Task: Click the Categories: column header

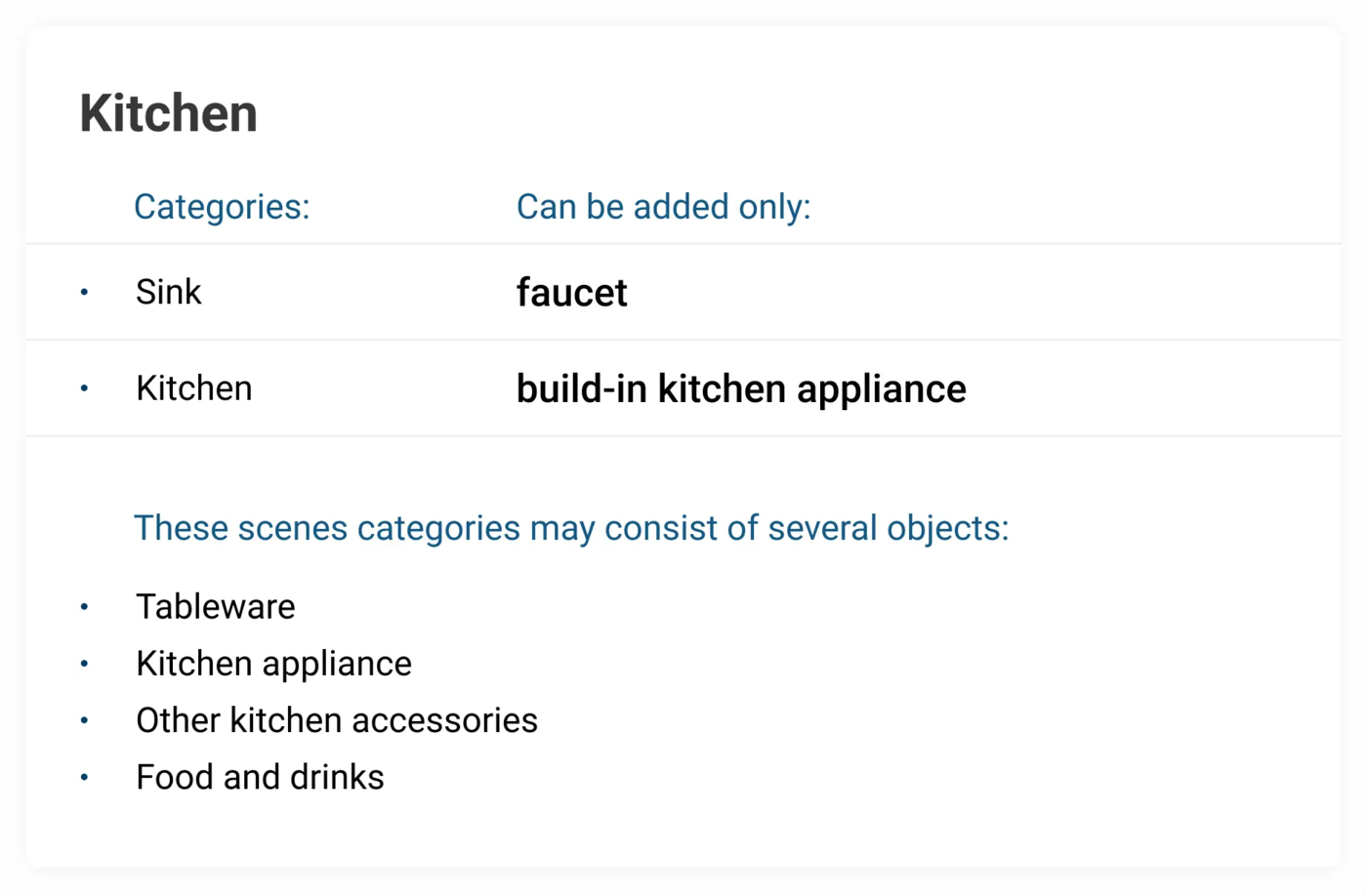Action: pyautogui.click(x=222, y=207)
